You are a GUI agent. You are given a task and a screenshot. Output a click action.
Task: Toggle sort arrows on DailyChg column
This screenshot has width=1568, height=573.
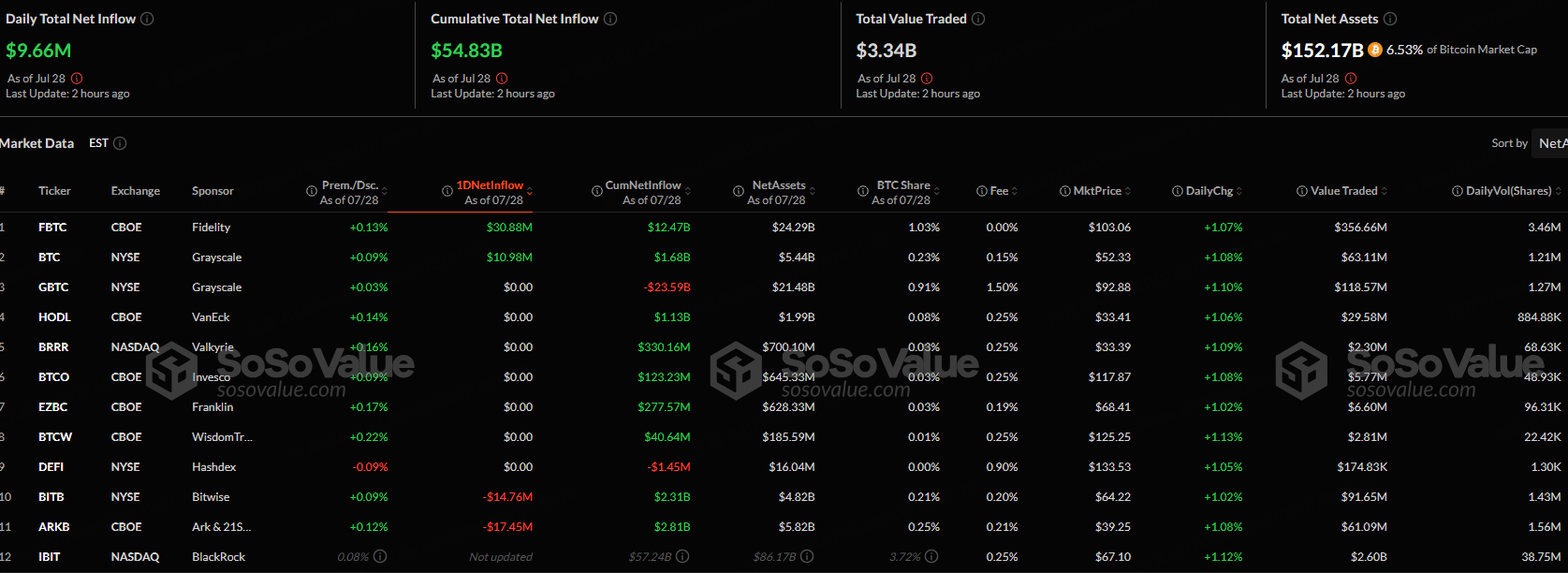tap(1239, 191)
